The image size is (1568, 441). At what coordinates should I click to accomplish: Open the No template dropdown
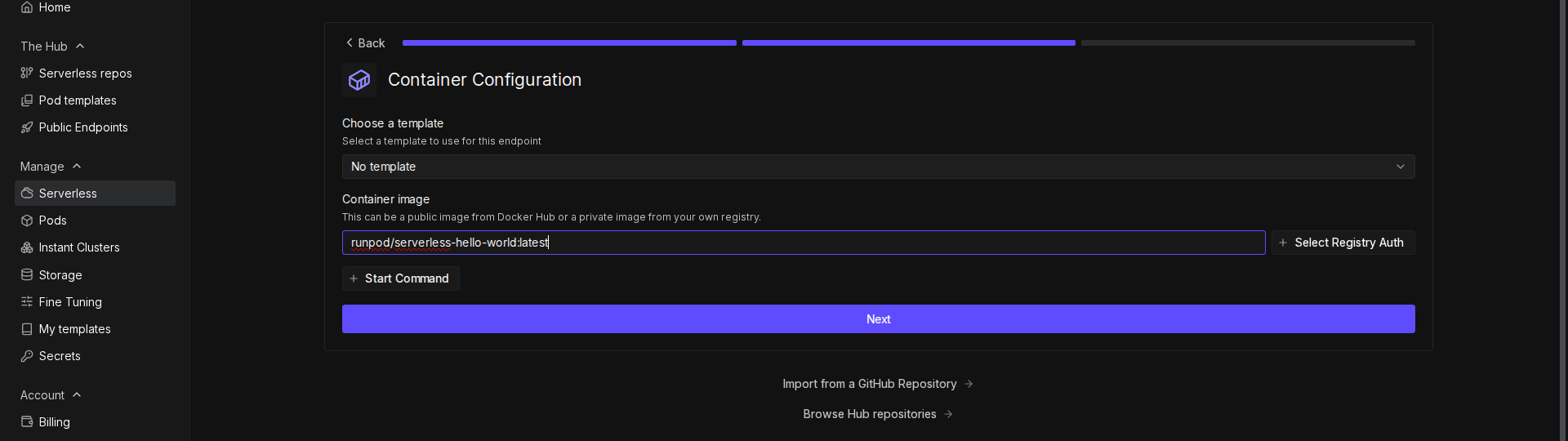click(x=878, y=167)
